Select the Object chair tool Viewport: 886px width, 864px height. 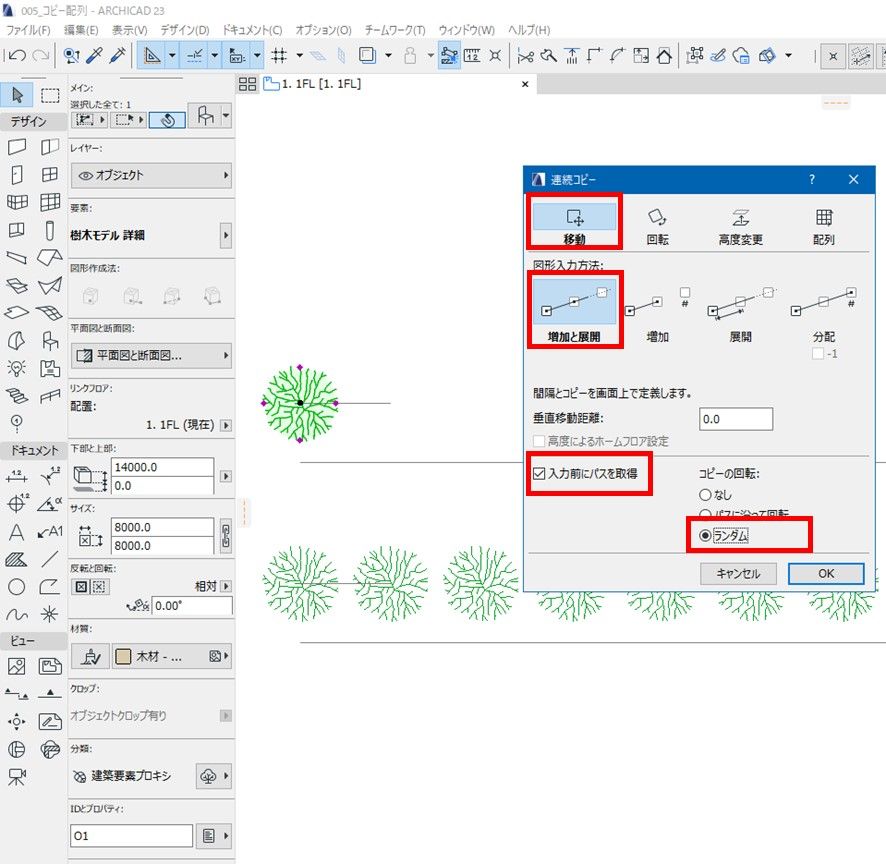(50, 341)
